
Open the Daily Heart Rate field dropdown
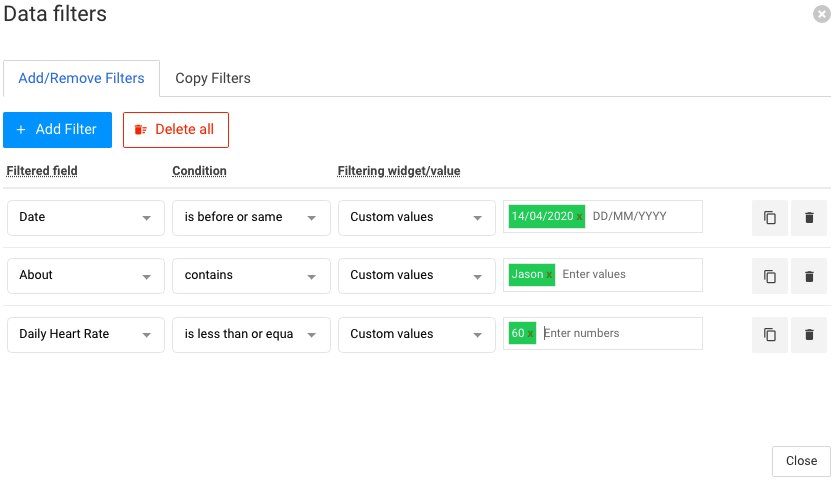pyautogui.click(x=86, y=335)
